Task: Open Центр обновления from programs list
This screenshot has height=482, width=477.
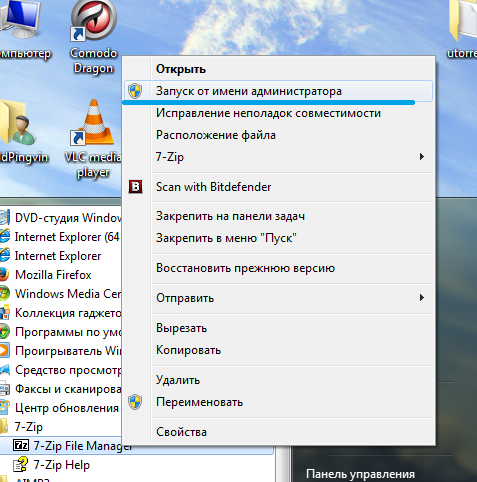Action: [x=67, y=408]
